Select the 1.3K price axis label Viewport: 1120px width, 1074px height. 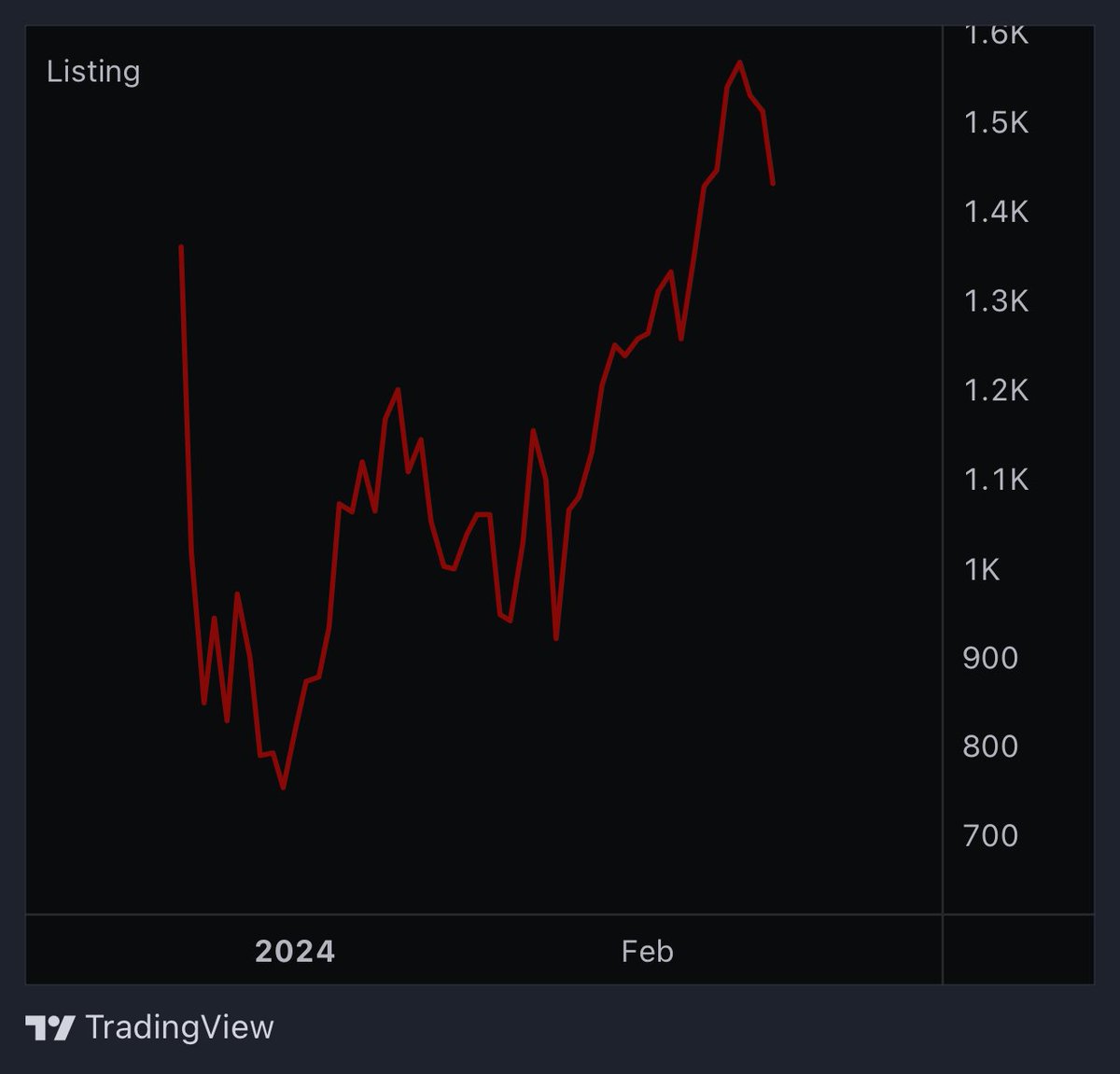996,300
